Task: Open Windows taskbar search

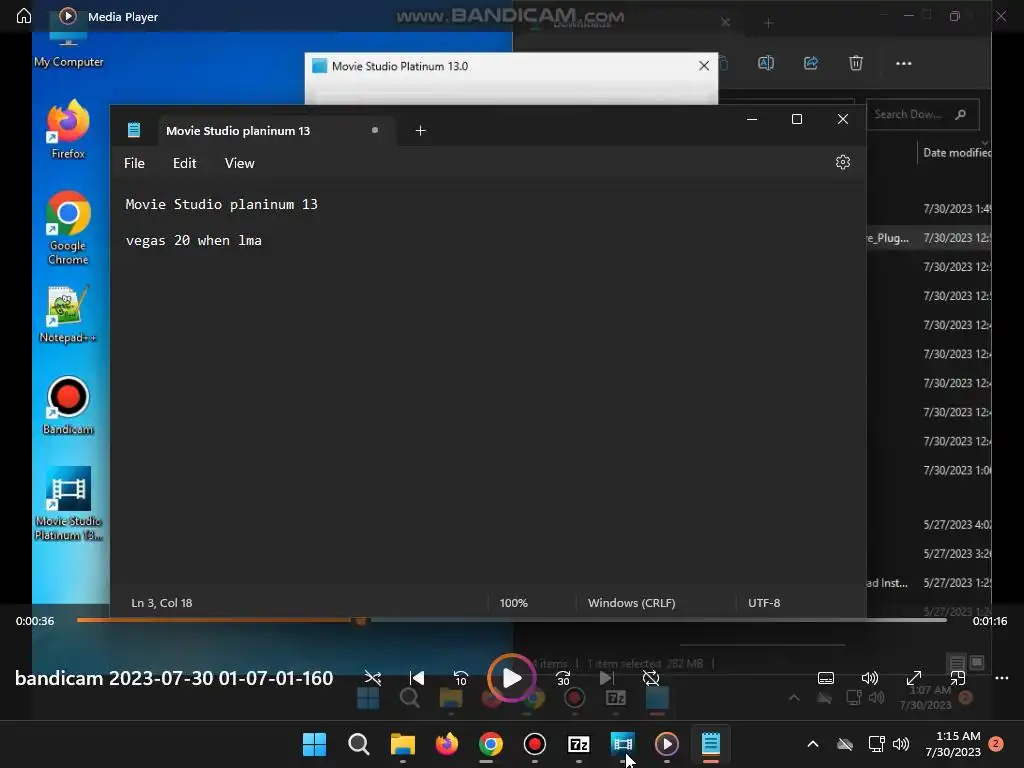Action: pyautogui.click(x=359, y=744)
